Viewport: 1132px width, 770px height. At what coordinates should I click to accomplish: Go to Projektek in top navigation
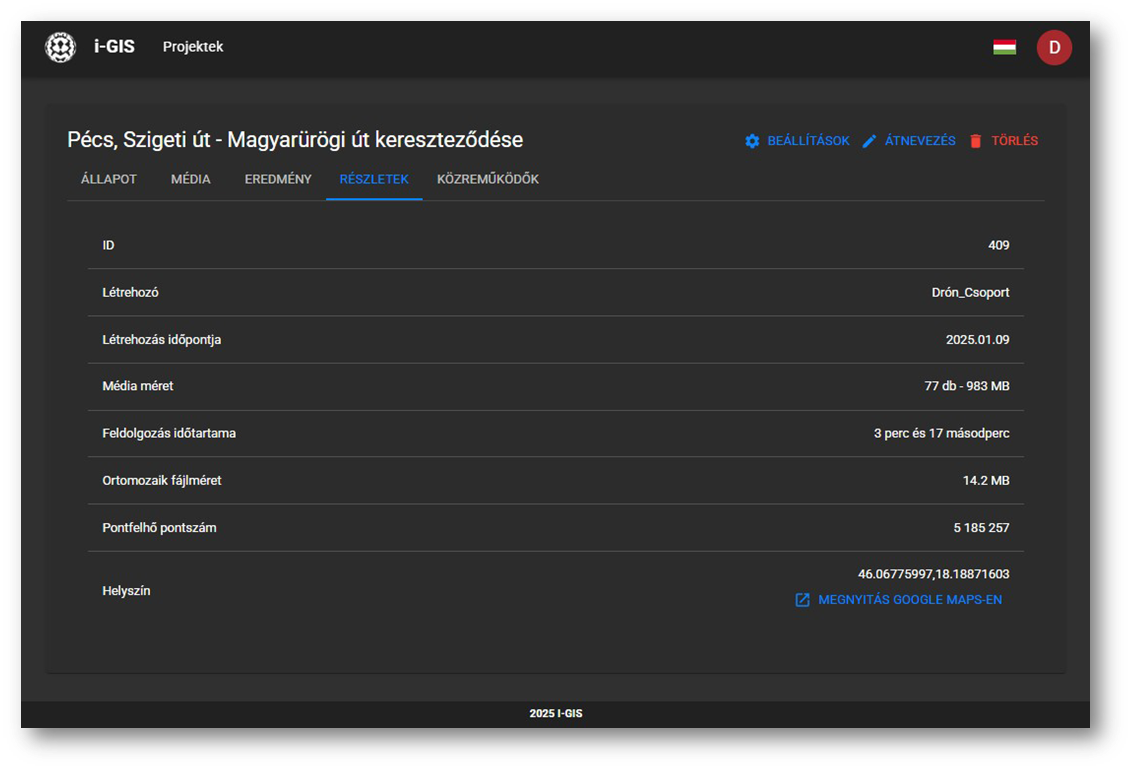193,47
